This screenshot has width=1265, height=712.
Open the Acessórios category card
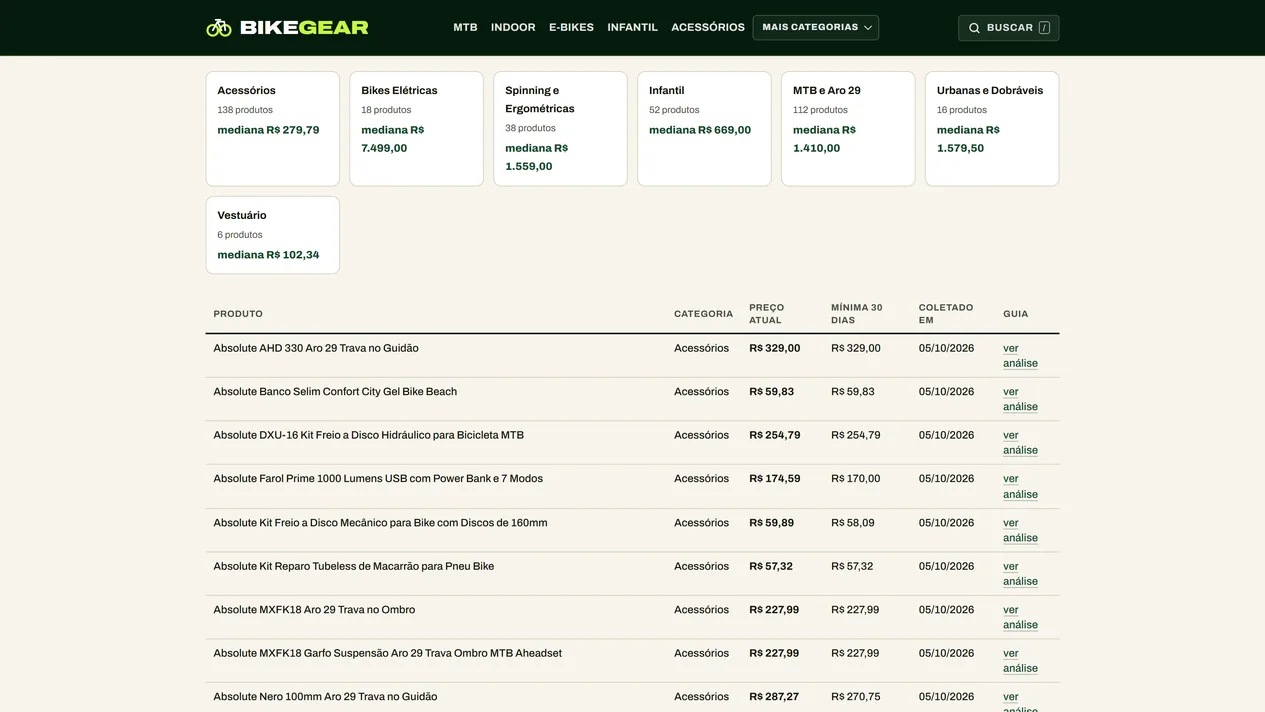point(273,129)
